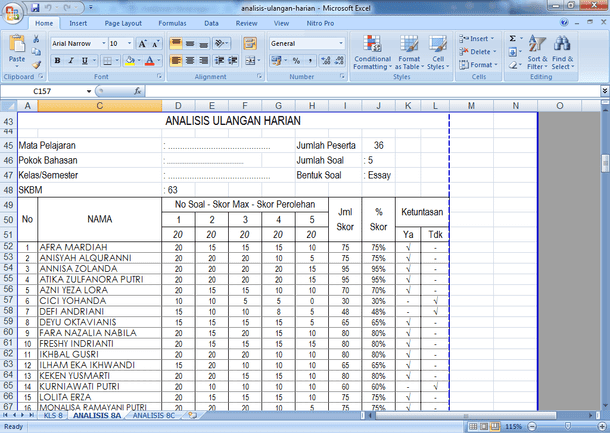Switch to the Formulas tab
This screenshot has width=610, height=433.
[172, 23]
